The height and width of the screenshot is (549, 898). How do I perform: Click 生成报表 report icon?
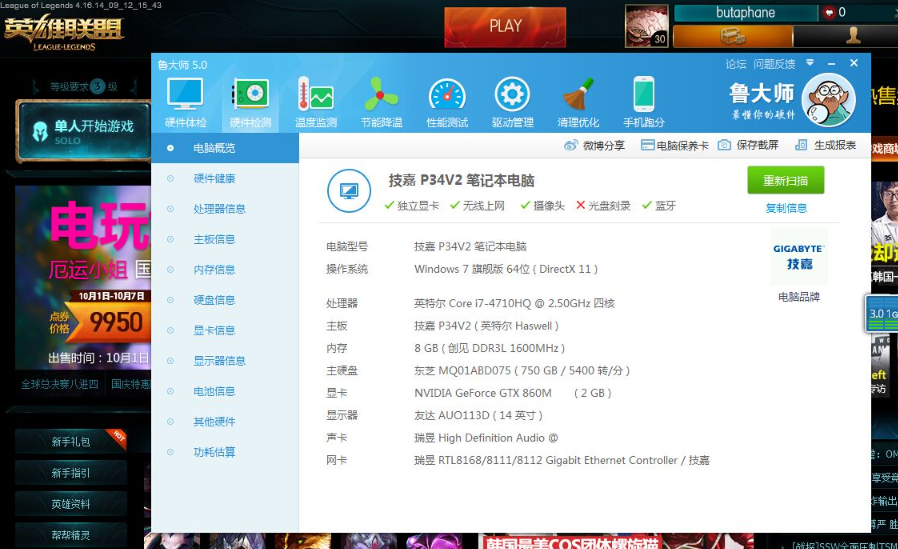(x=801, y=145)
